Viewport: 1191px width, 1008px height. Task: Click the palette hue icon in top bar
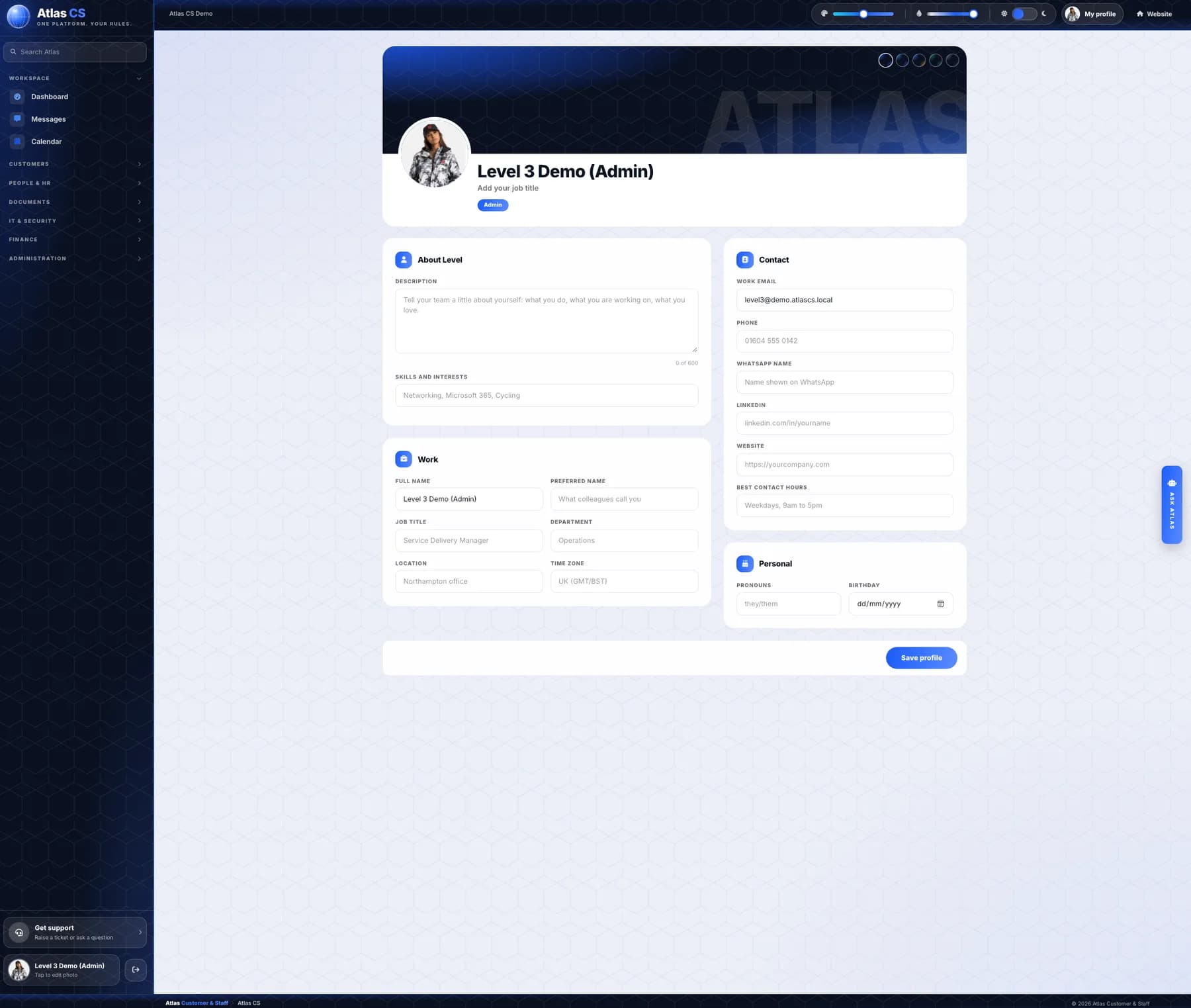(x=824, y=13)
